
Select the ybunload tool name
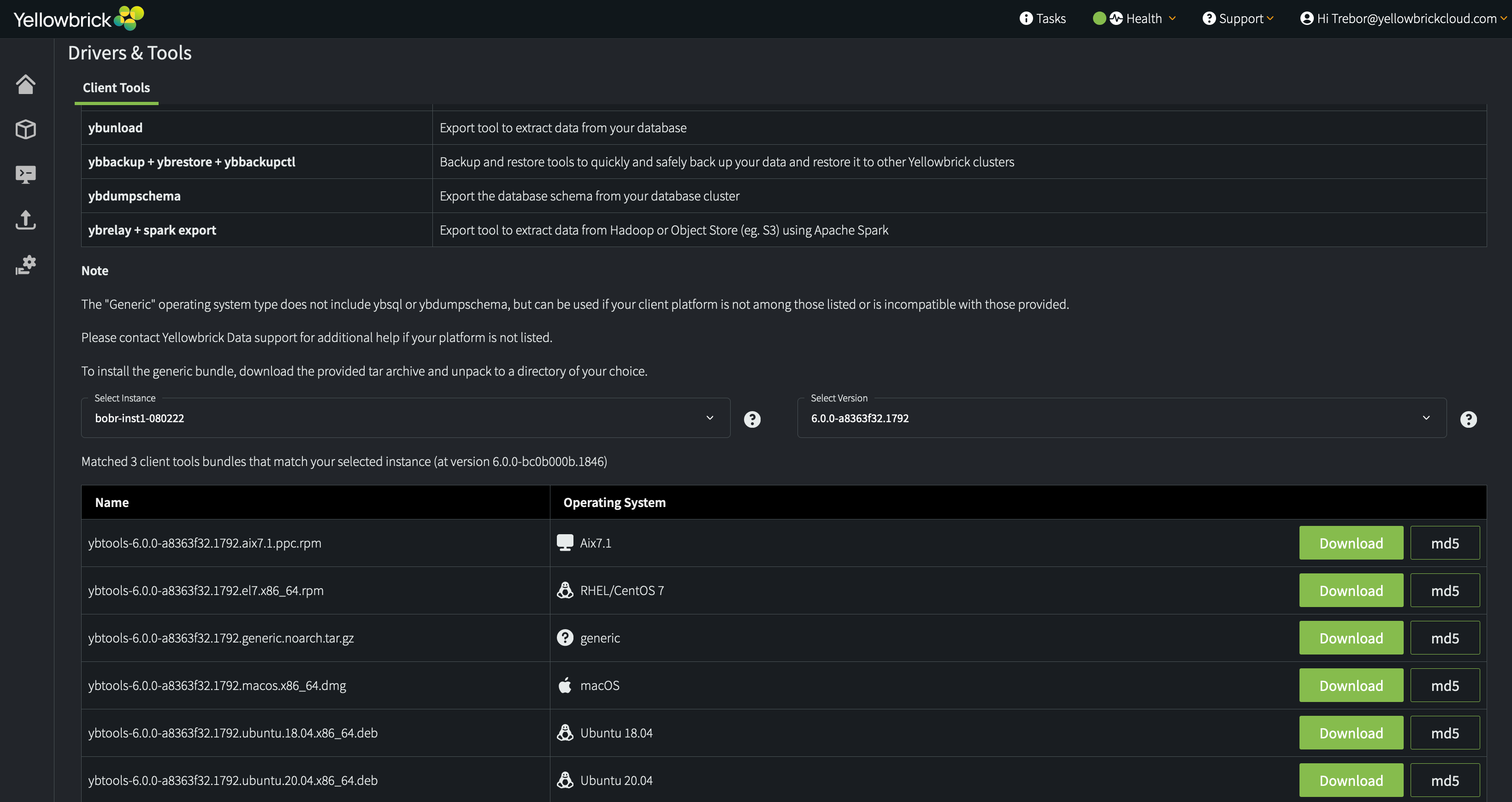[115, 127]
